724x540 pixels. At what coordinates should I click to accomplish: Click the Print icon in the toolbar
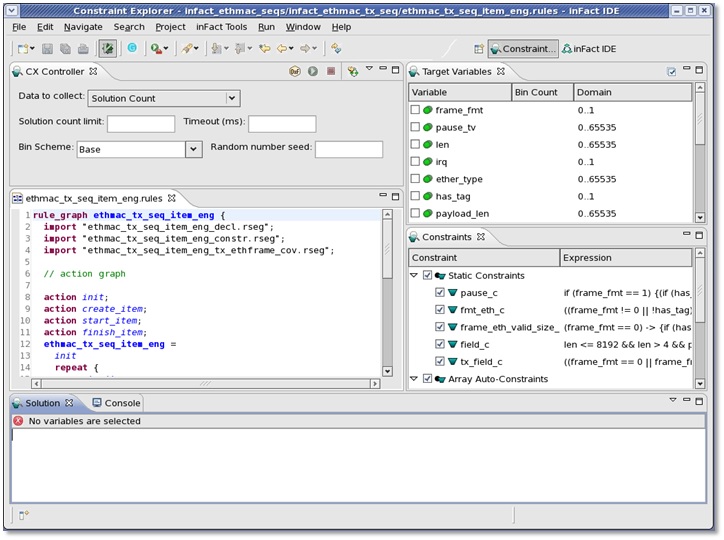click(82, 48)
